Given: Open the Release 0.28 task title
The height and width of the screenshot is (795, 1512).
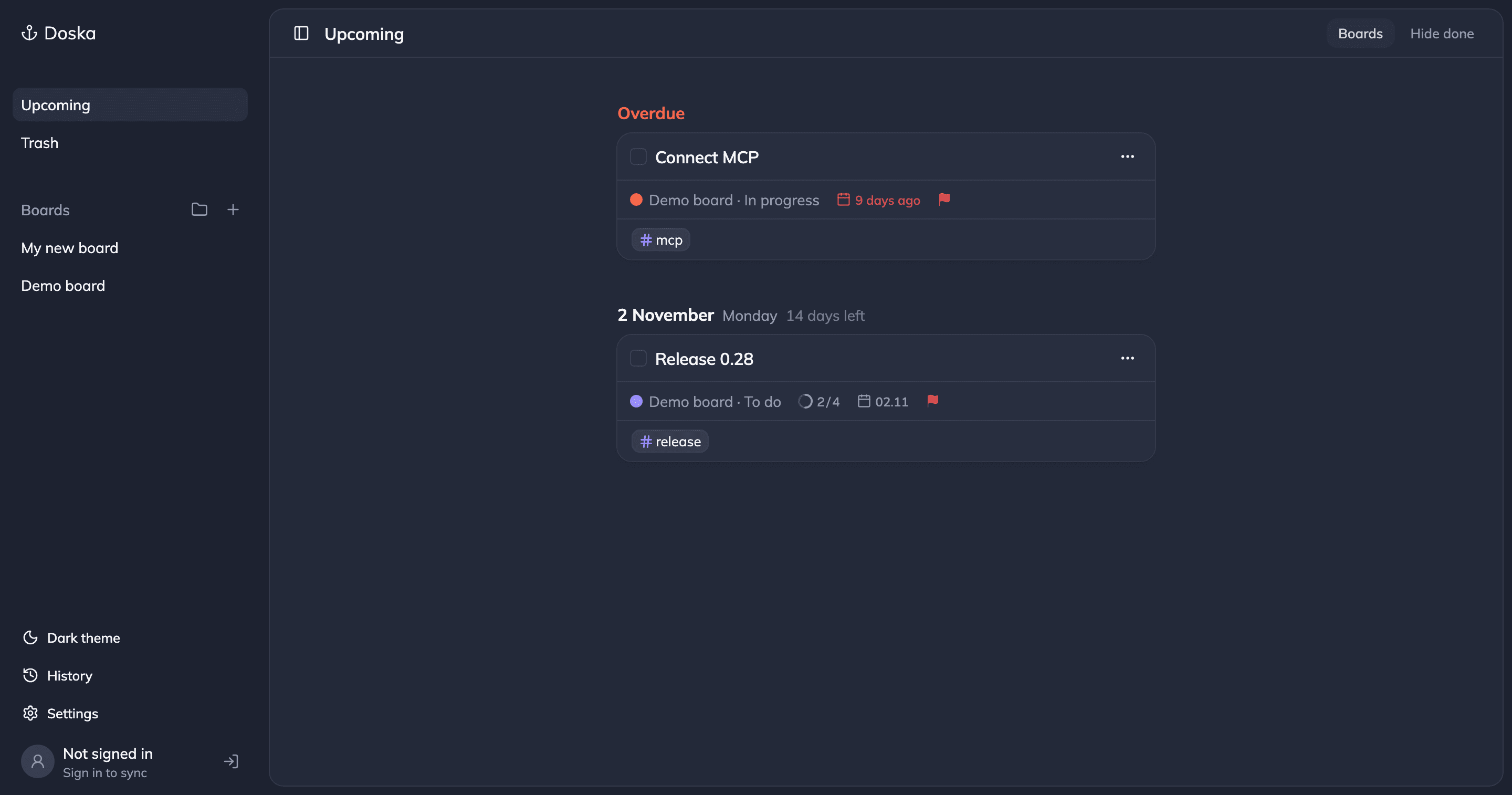Looking at the screenshot, I should point(705,359).
